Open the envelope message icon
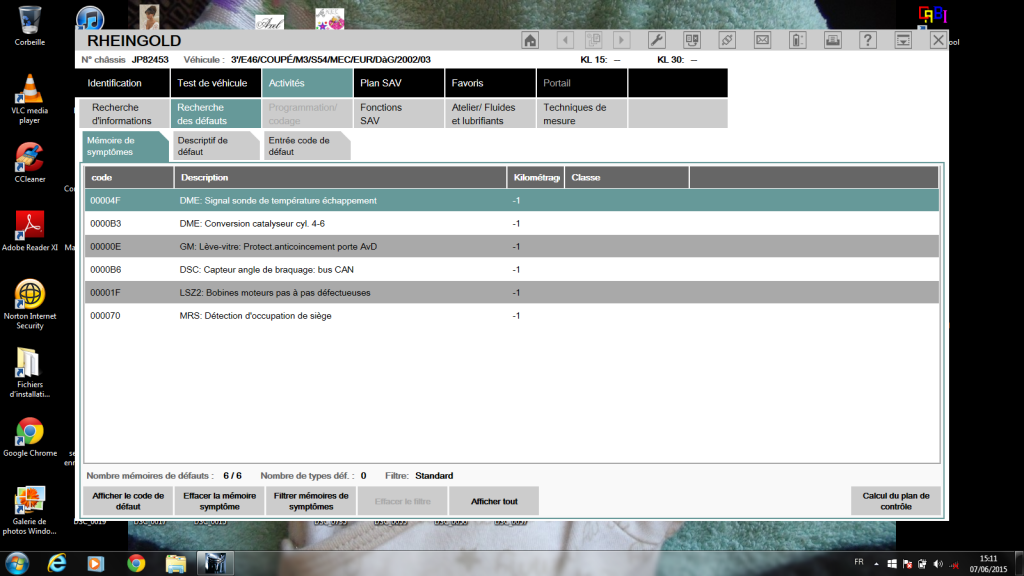1024x576 pixels. coord(762,40)
